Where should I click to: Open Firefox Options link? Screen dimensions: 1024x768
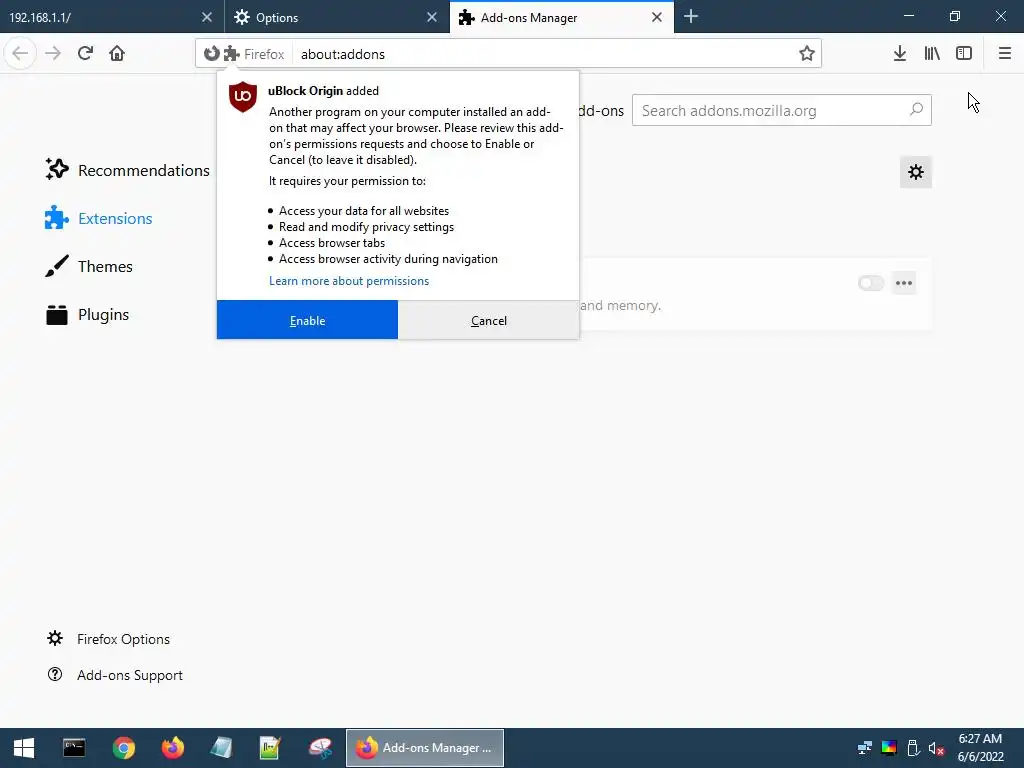tap(108, 639)
